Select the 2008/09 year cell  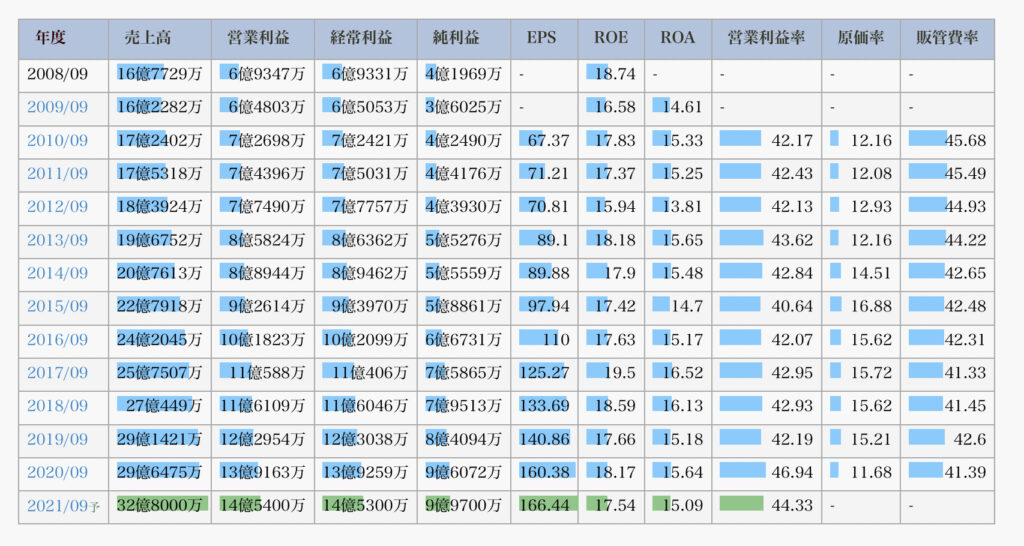tap(57, 74)
